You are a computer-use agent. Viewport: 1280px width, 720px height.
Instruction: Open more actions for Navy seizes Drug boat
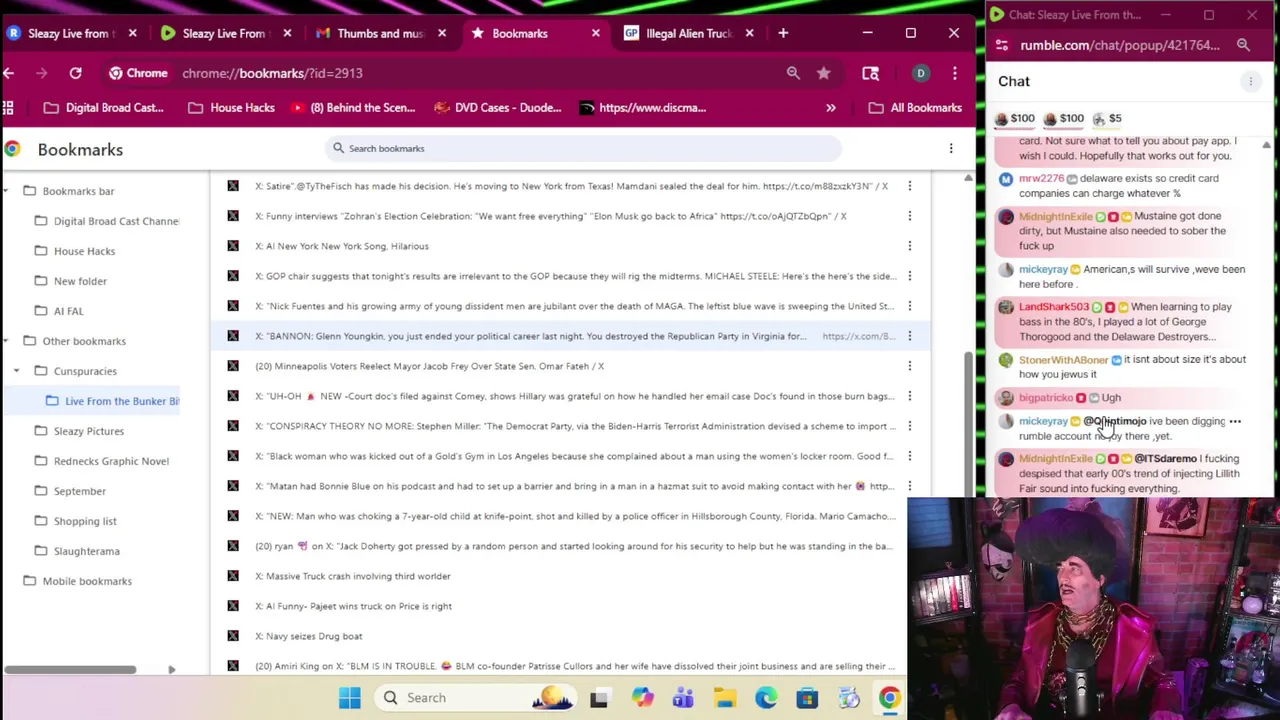(909, 636)
